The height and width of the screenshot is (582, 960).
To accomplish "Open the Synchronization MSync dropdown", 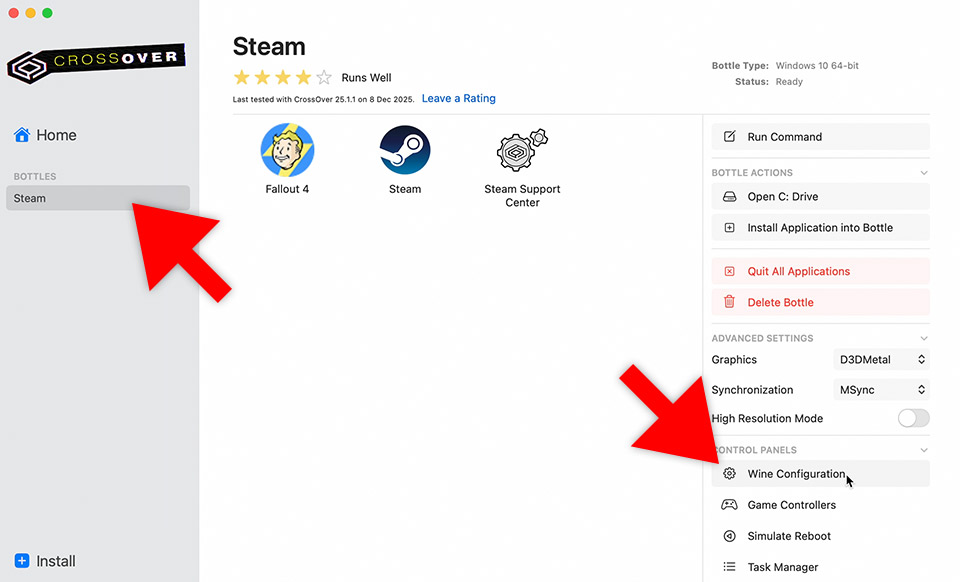I will (x=881, y=390).
